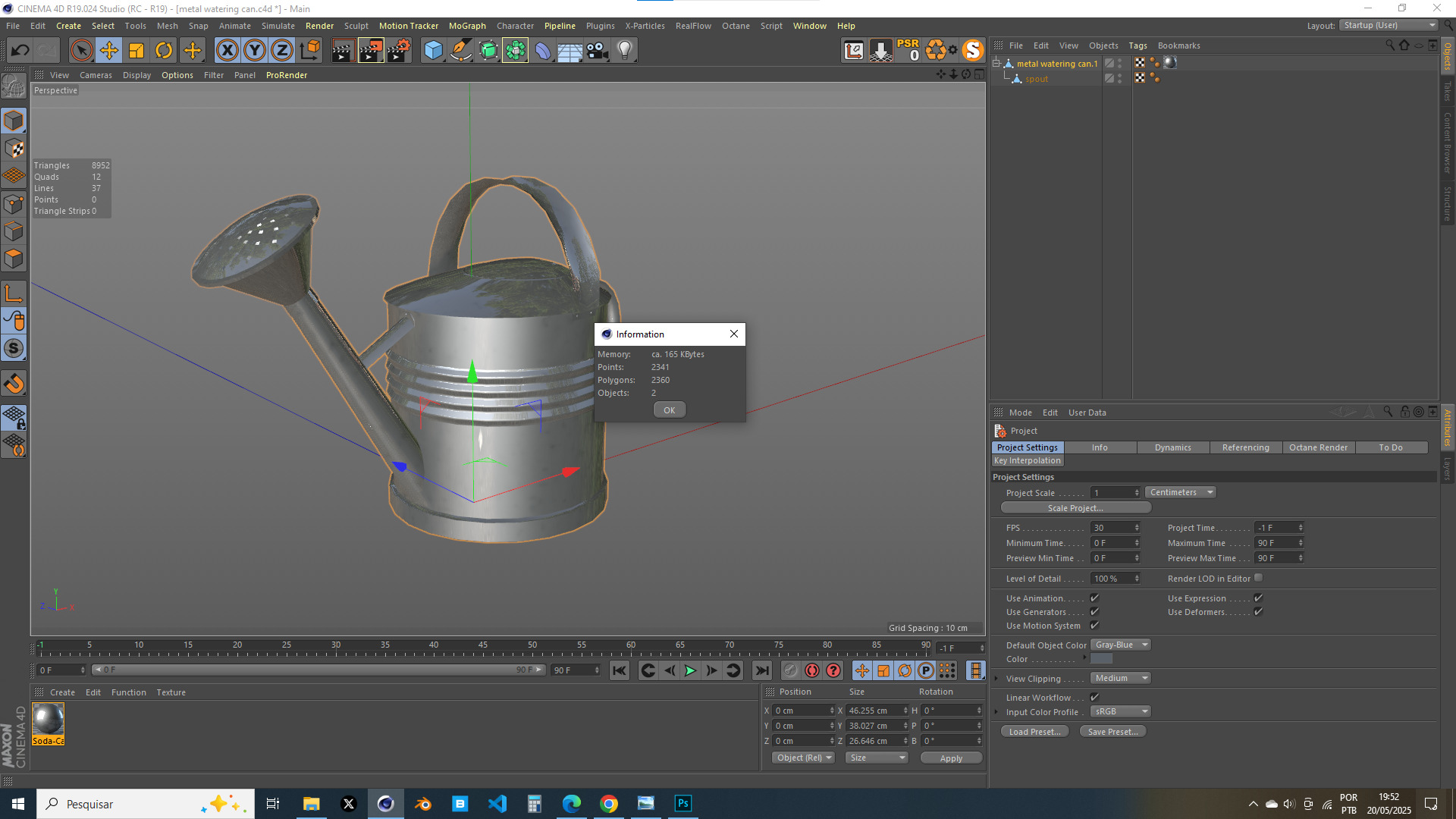The height and width of the screenshot is (819, 1456).
Task: Click the Undo arrow icon
Action: tap(20, 51)
